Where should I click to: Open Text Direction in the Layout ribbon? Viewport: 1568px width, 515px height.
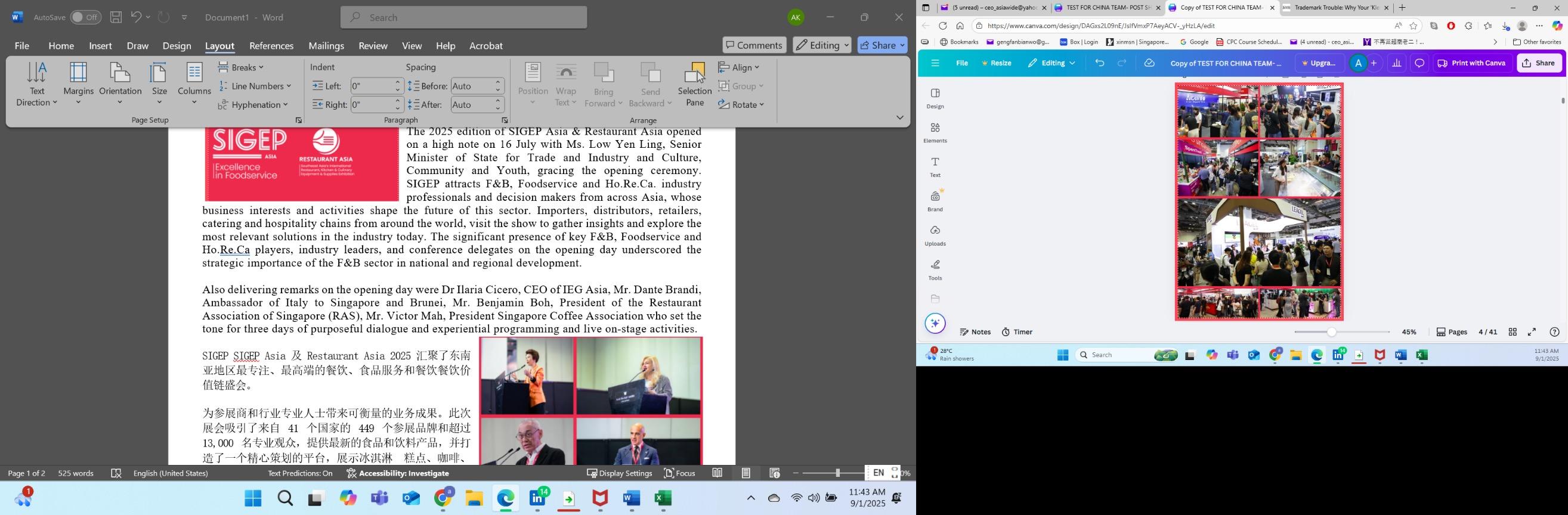[36, 85]
